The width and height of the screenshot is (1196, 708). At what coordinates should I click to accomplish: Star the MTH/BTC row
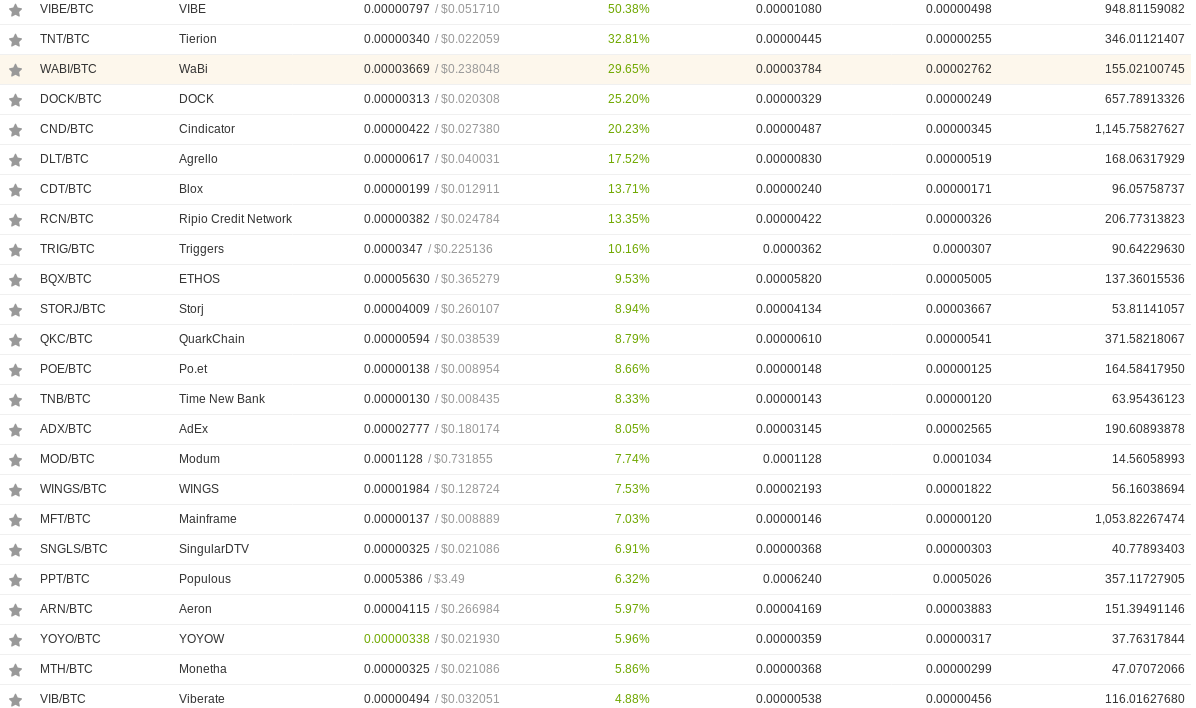(15, 670)
